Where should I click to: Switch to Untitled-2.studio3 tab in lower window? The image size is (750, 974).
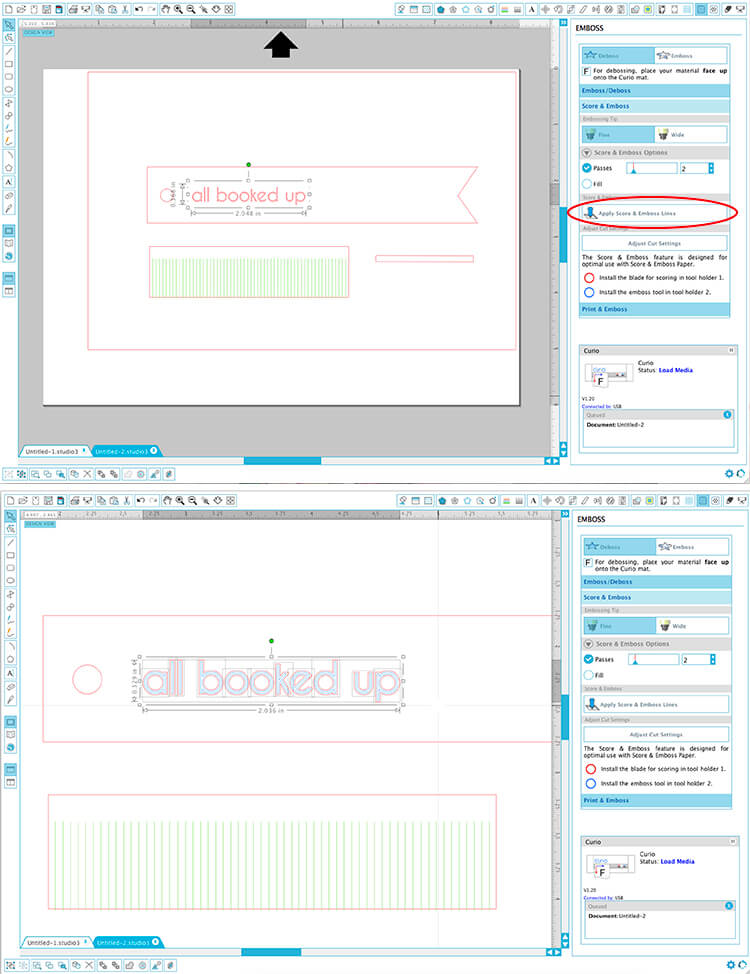127,942
